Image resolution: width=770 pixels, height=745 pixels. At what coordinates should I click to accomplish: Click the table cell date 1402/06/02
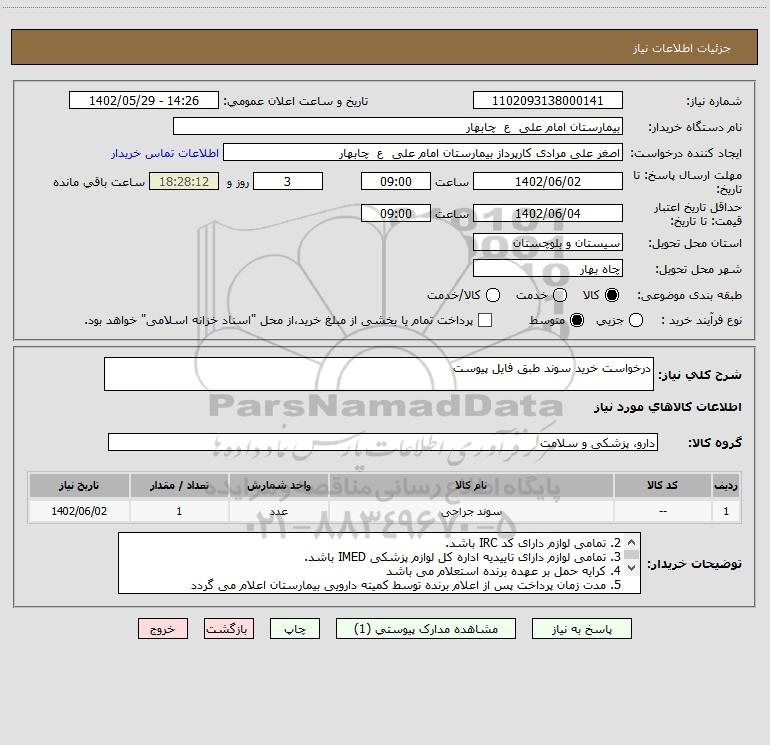click(x=79, y=511)
